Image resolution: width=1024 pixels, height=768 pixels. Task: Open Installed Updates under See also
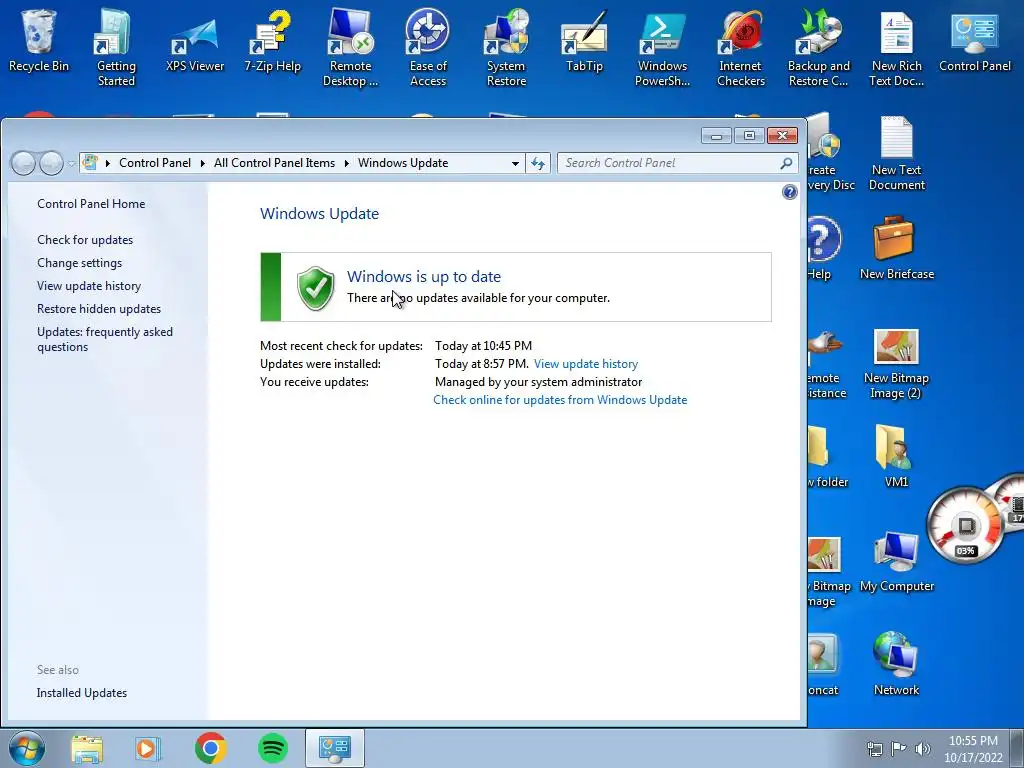coord(82,693)
